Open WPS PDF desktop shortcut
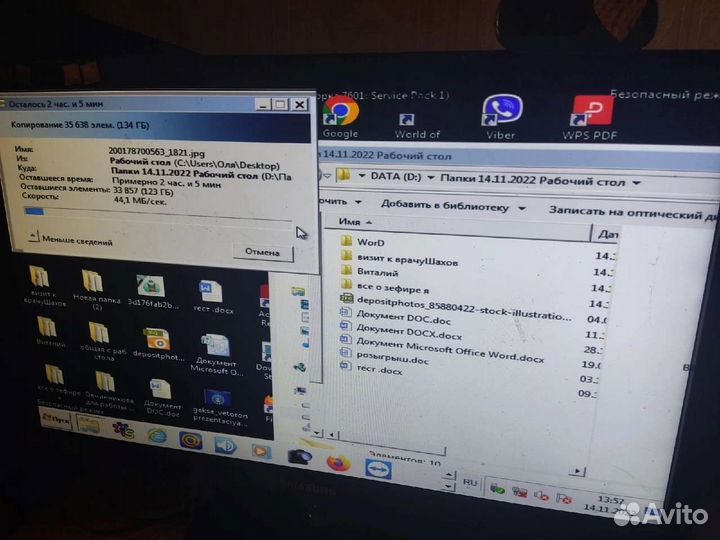Image resolution: width=720 pixels, height=540 pixels. click(592, 113)
